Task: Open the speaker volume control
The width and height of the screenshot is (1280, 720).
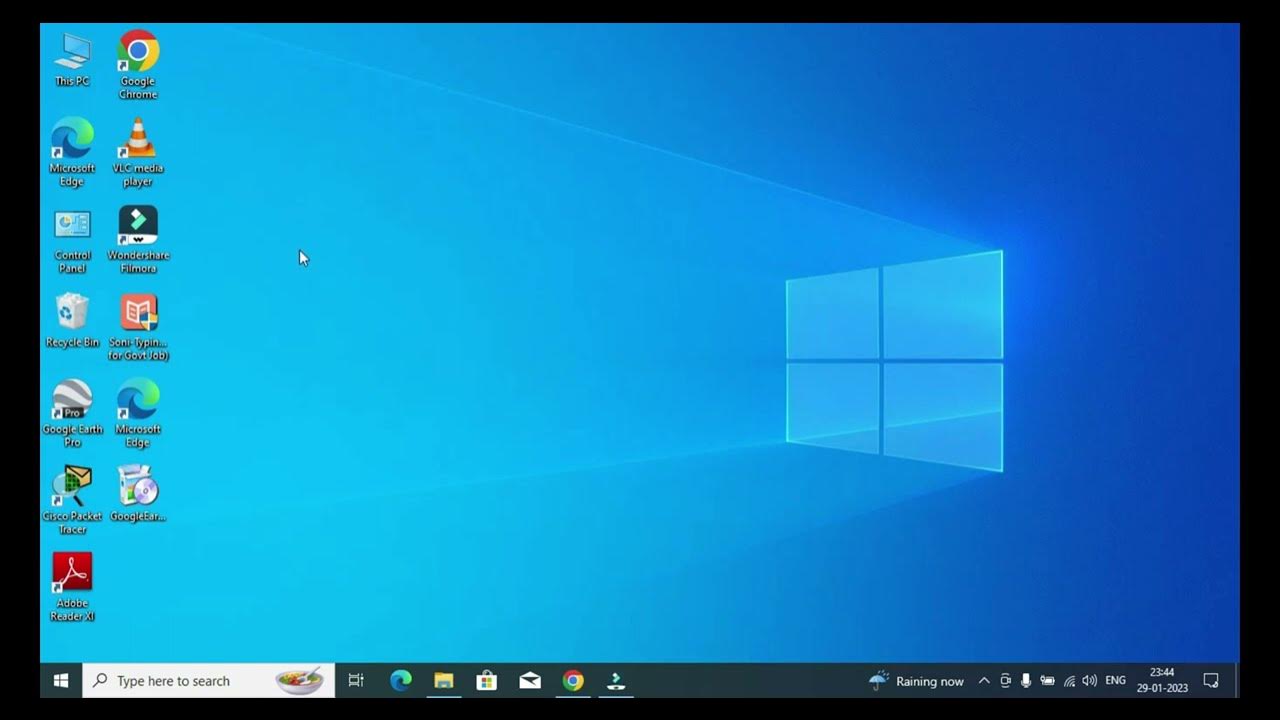Action: click(1090, 681)
